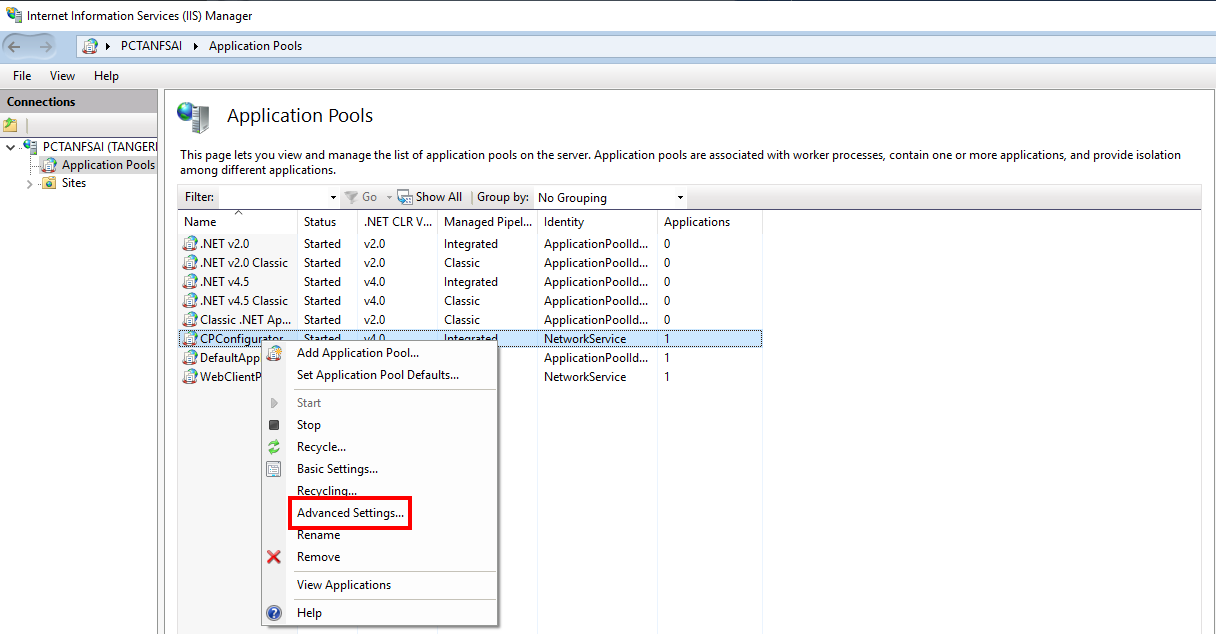The image size is (1216, 634).
Task: Click the red Remove X icon
Action: click(274, 557)
